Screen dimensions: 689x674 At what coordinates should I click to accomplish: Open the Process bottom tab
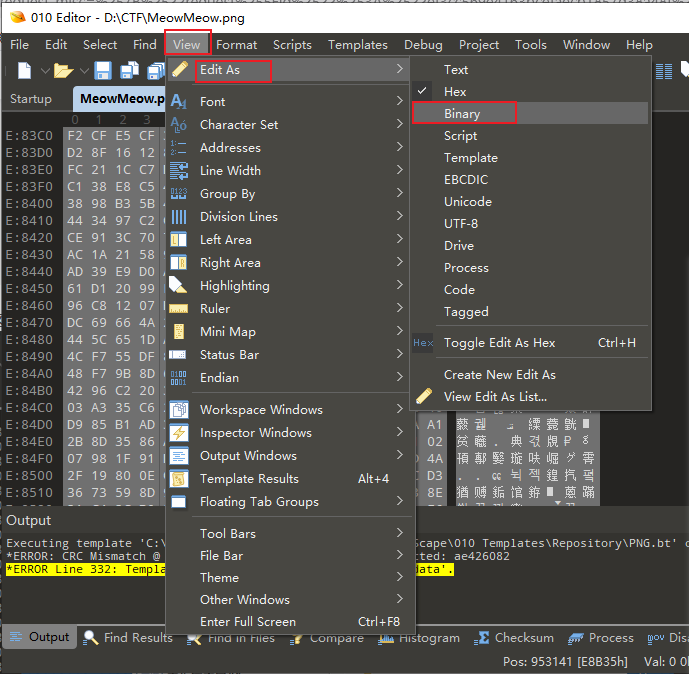click(601, 638)
